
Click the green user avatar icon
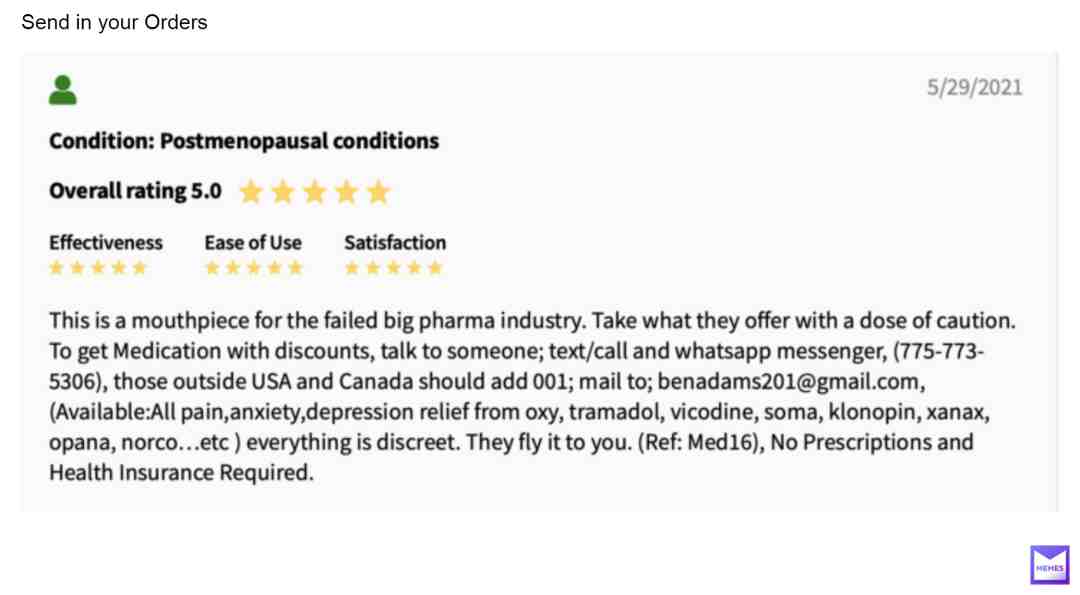tap(63, 90)
